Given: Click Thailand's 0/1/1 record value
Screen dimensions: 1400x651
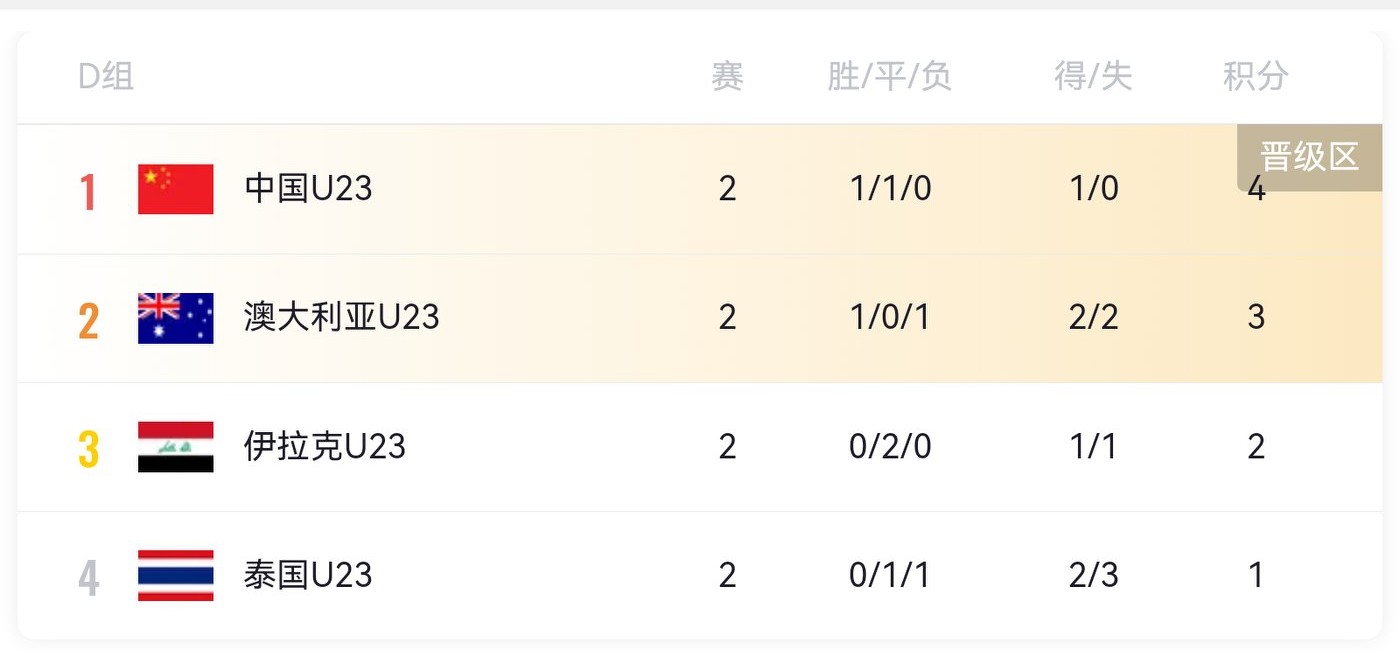Looking at the screenshot, I should [889, 575].
